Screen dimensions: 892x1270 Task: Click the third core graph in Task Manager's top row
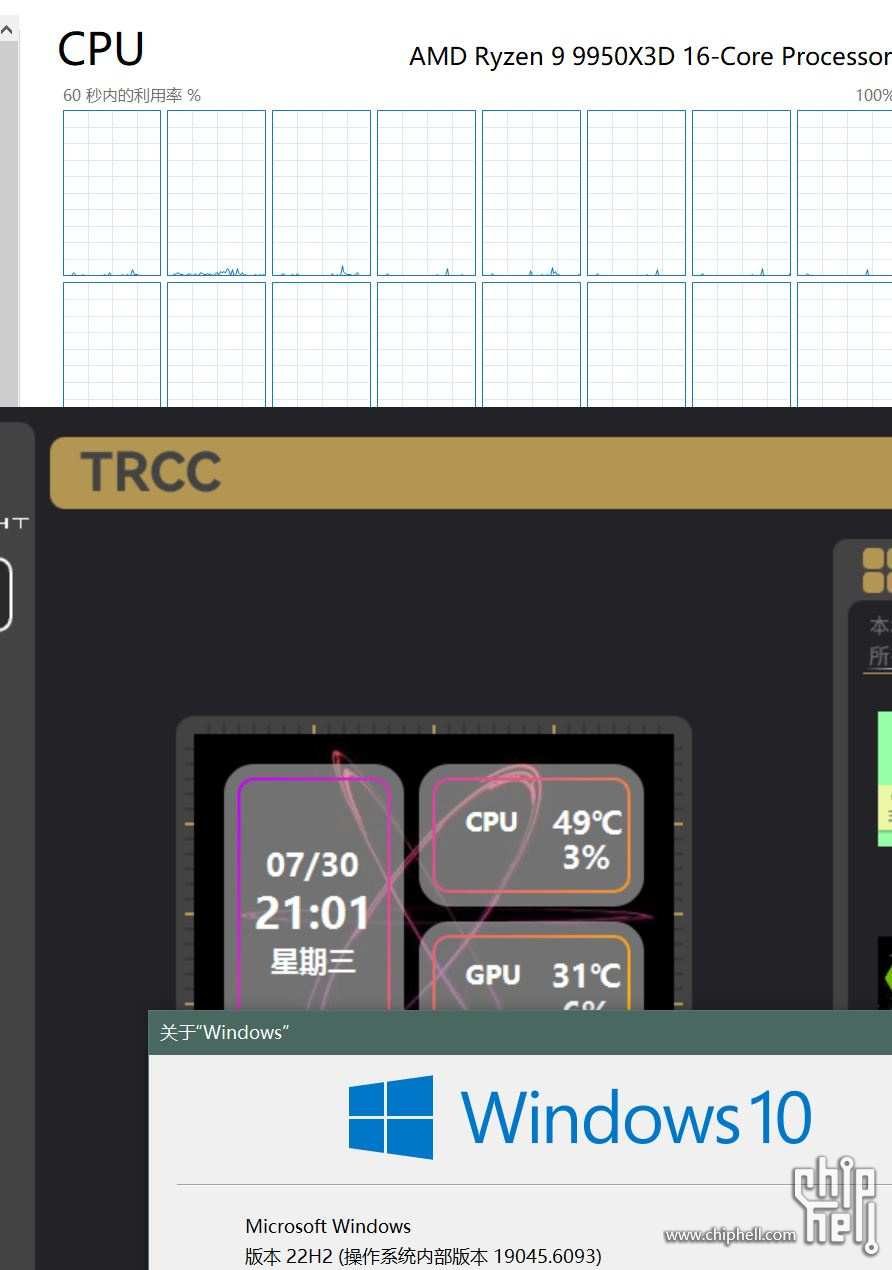coord(321,193)
